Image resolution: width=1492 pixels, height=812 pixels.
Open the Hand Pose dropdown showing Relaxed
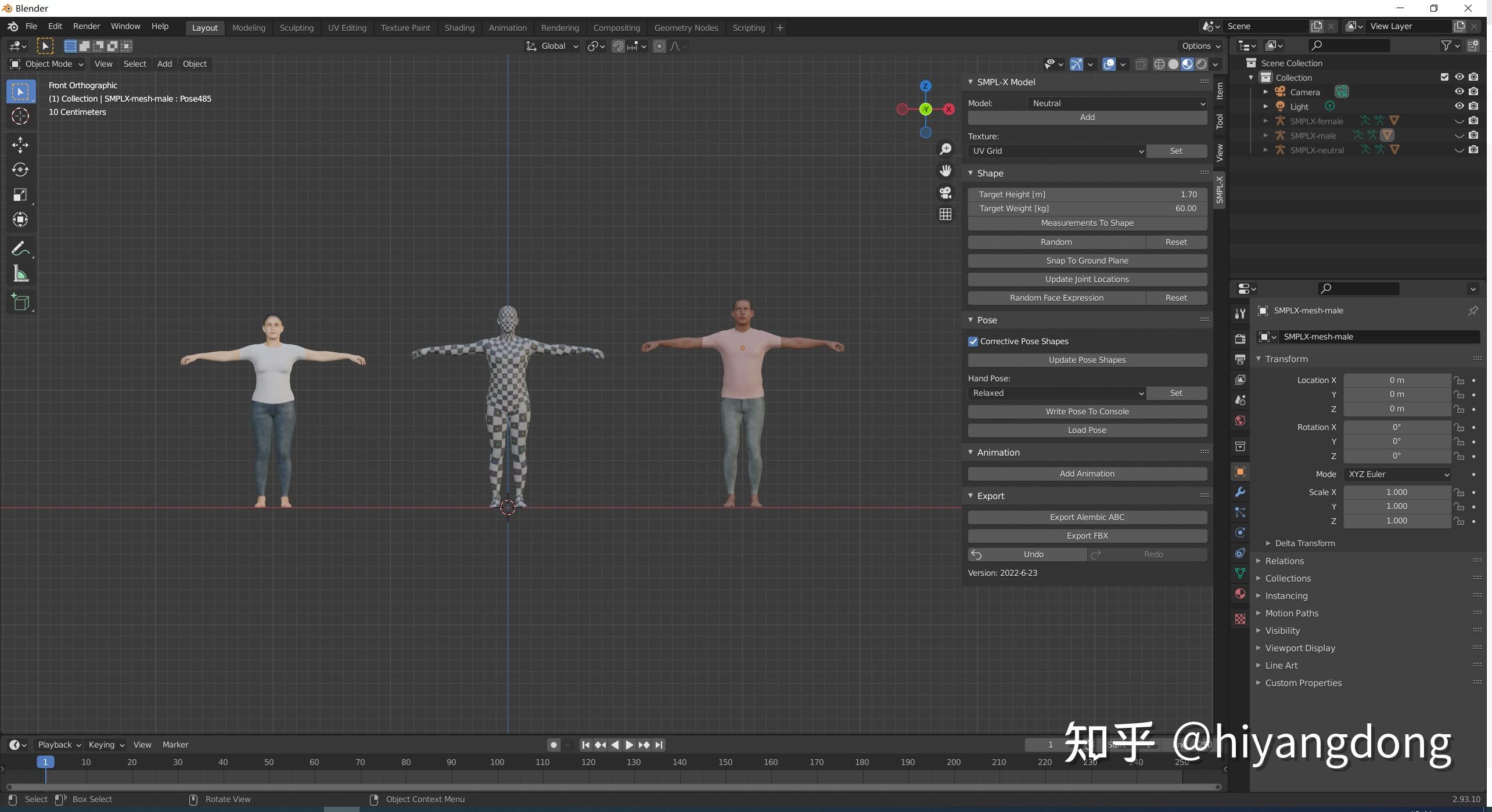coord(1056,393)
